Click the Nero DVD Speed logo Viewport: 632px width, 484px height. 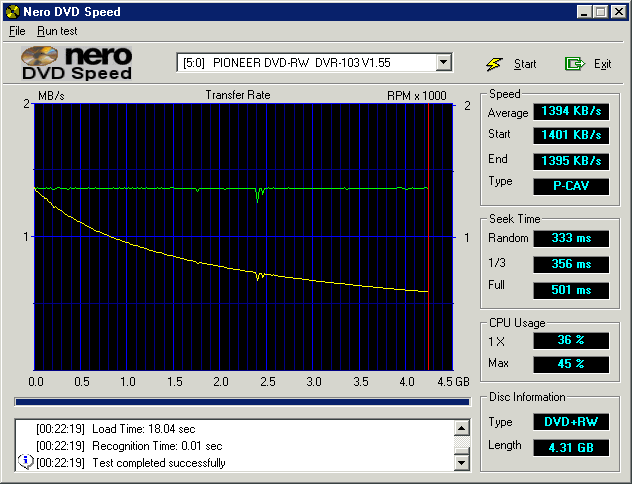click(77, 63)
